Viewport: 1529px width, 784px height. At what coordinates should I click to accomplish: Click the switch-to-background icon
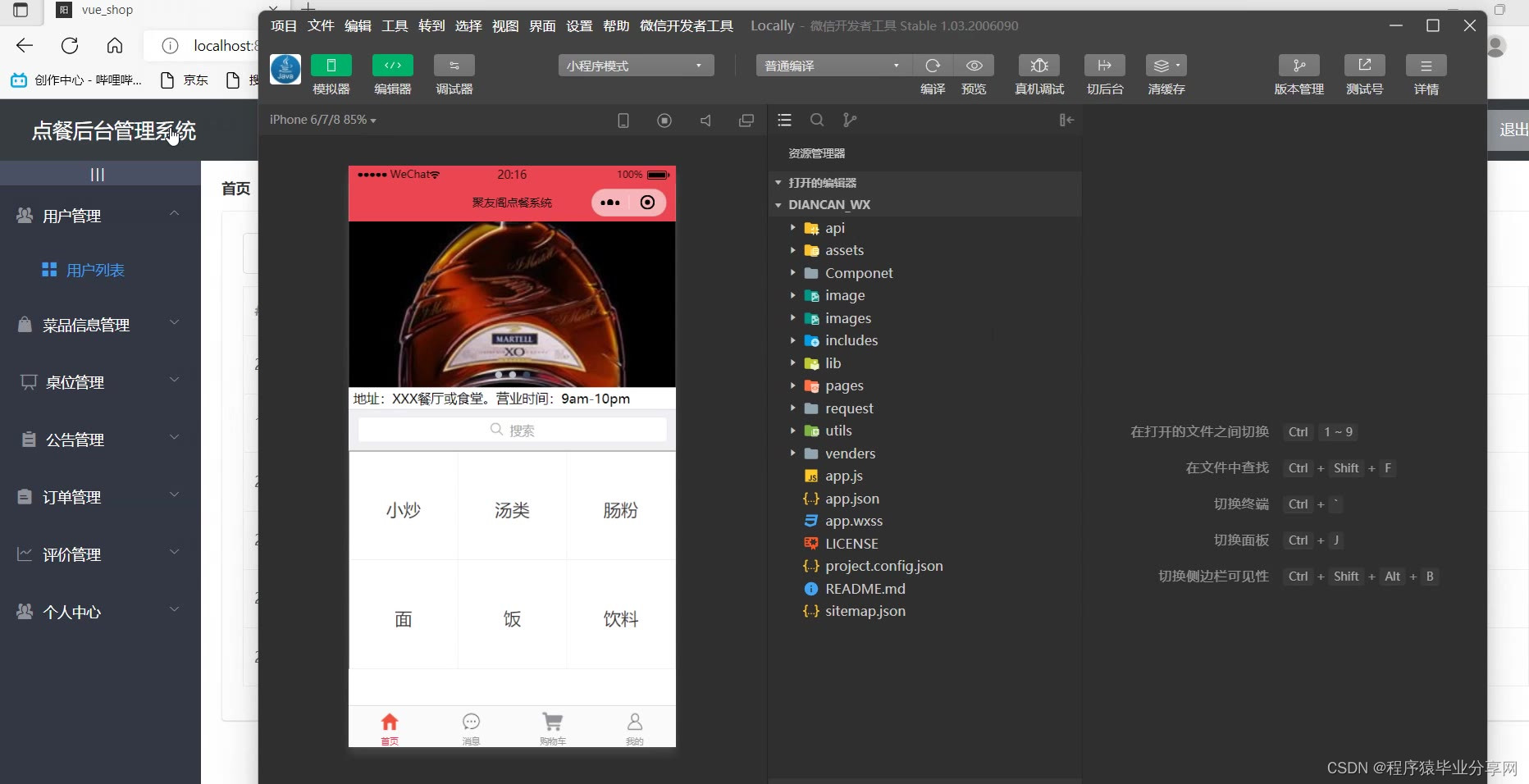pos(1105,66)
